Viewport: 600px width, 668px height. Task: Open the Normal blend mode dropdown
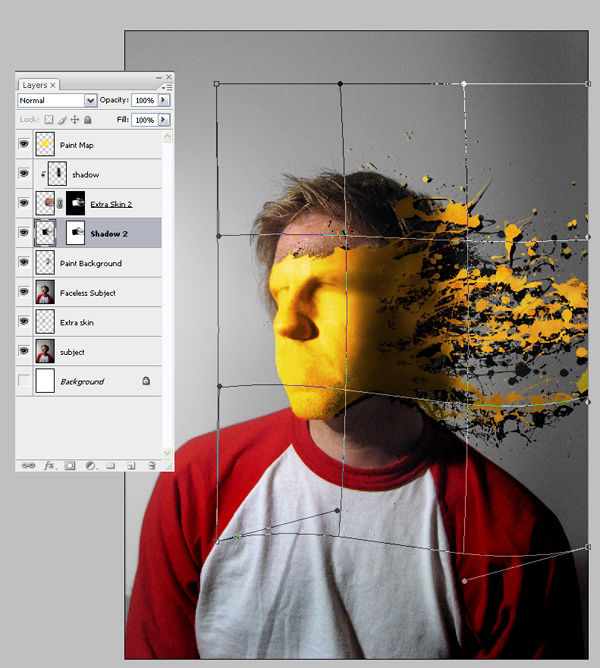pyautogui.click(x=57, y=101)
